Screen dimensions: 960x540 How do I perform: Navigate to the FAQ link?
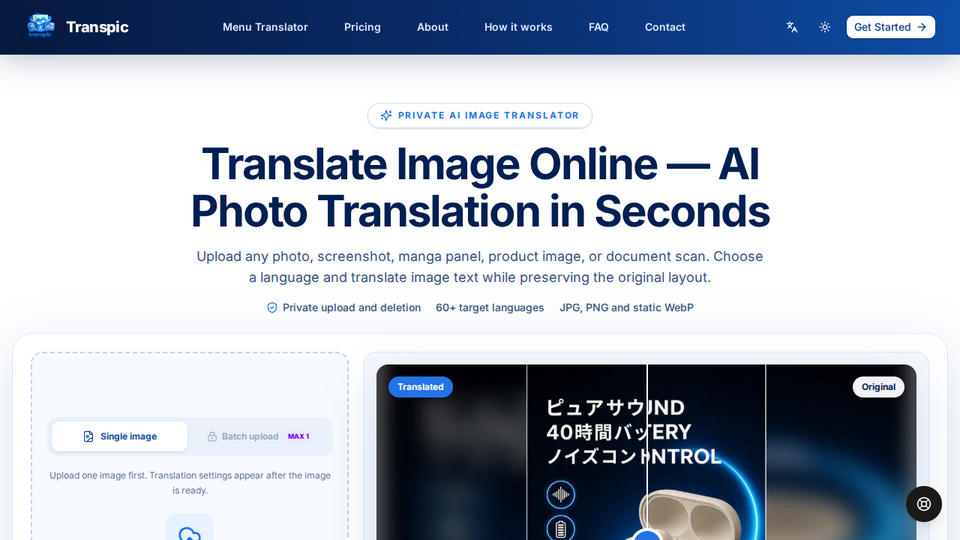click(x=598, y=27)
